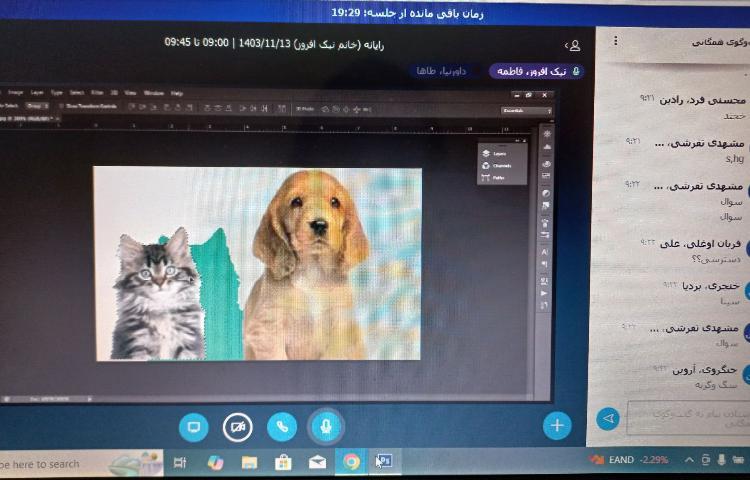Click the phone audio call button
Viewport: 750px width, 480px height.
pyautogui.click(x=282, y=427)
